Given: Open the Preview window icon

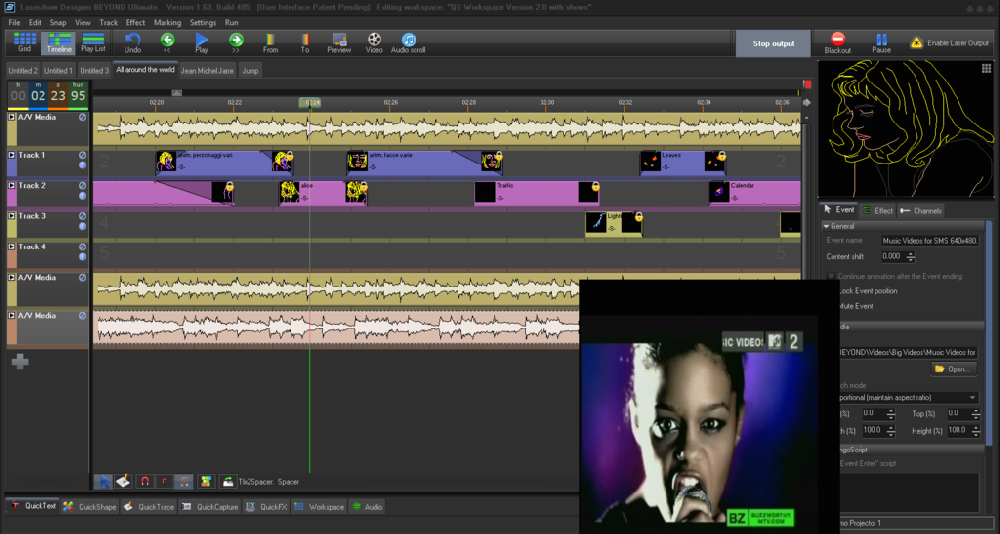Looking at the screenshot, I should (x=339, y=39).
